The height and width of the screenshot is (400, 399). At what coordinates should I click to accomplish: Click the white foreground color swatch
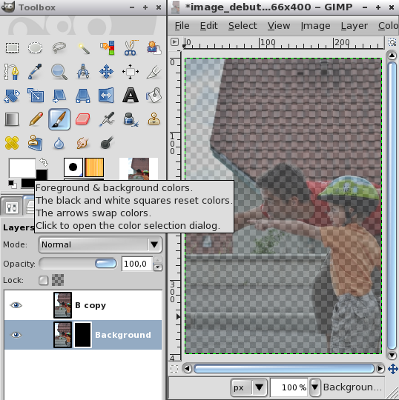22,168
